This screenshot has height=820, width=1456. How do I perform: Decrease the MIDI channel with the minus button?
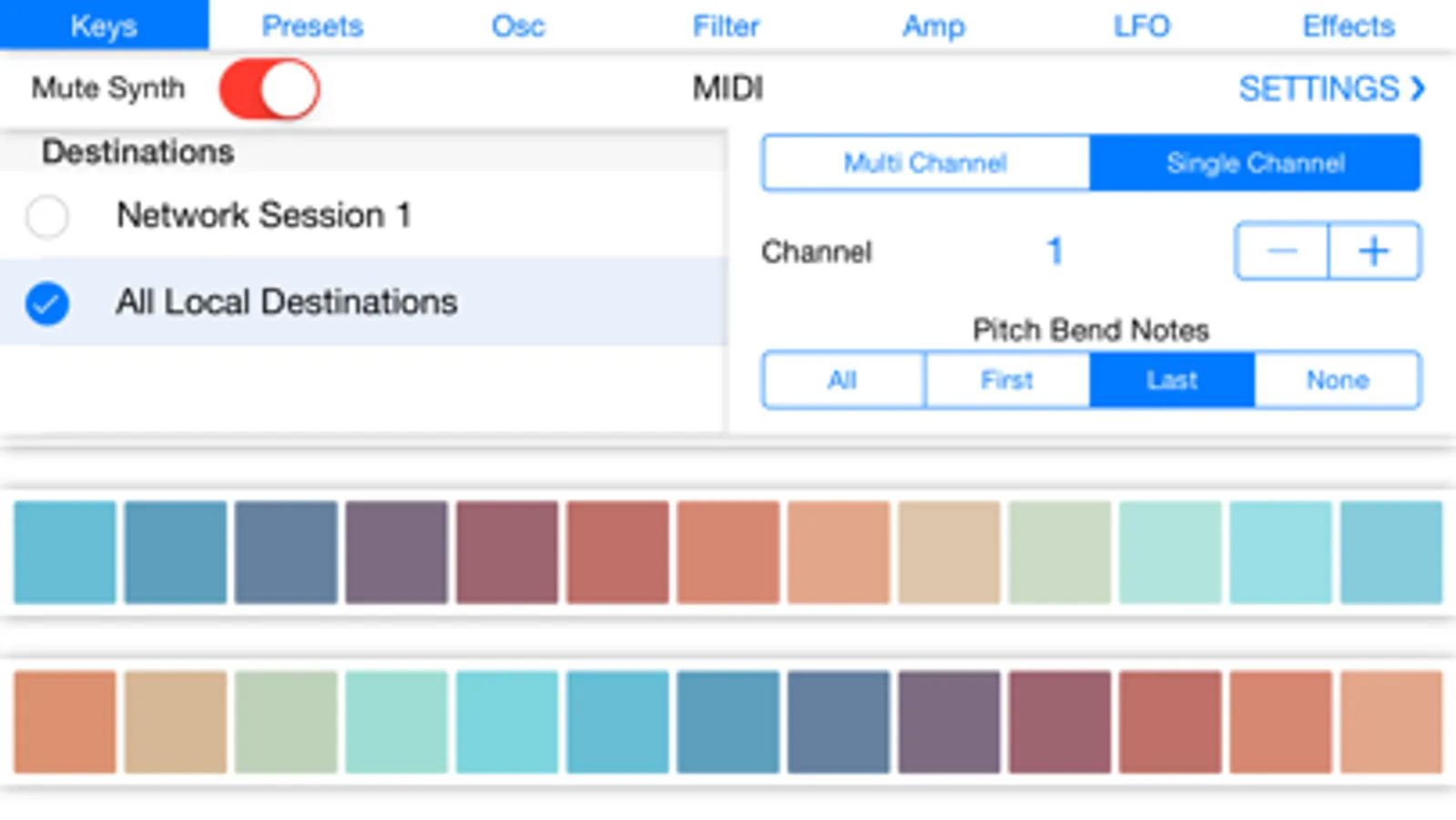(1282, 251)
